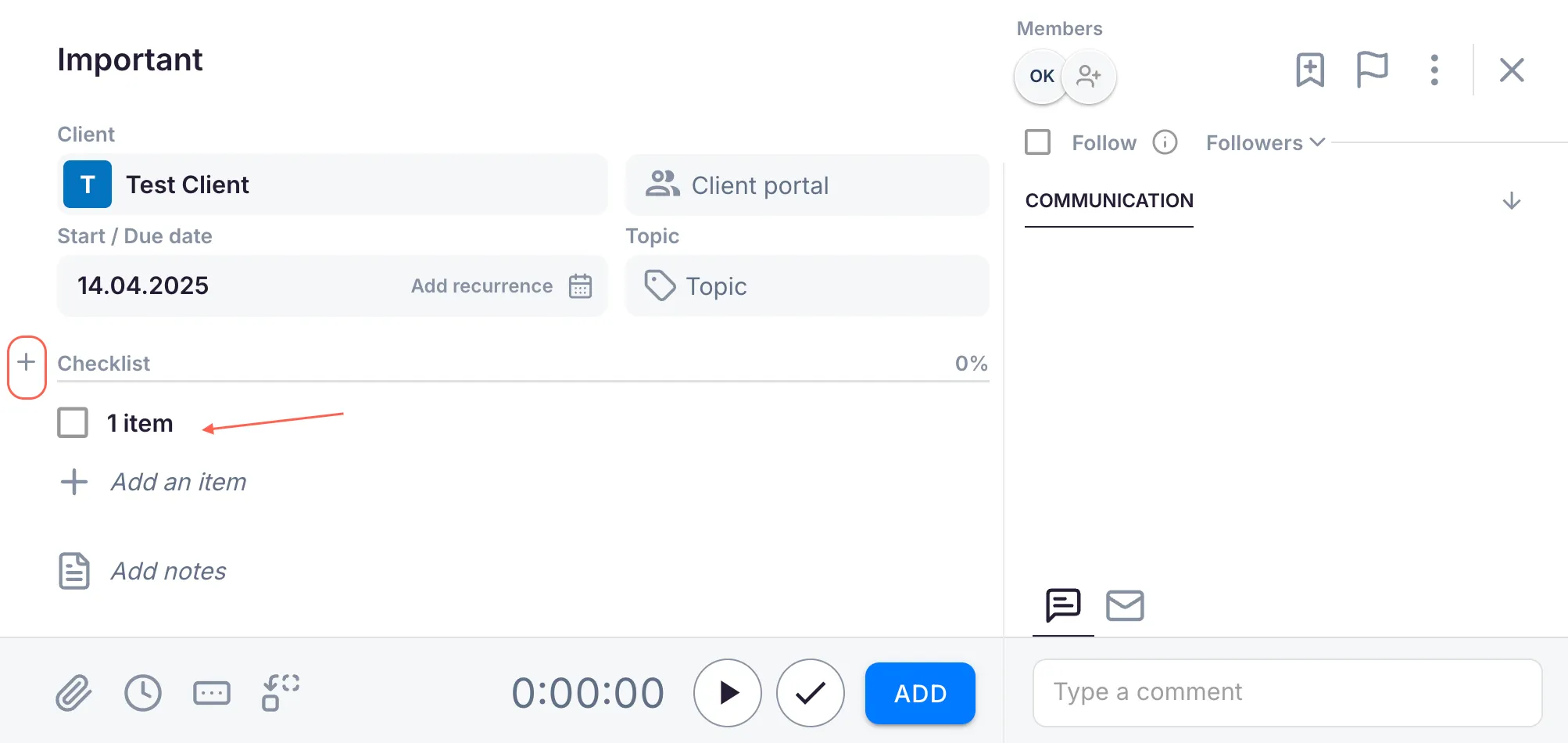
Task: Expand the Followers dropdown
Action: tap(1265, 143)
